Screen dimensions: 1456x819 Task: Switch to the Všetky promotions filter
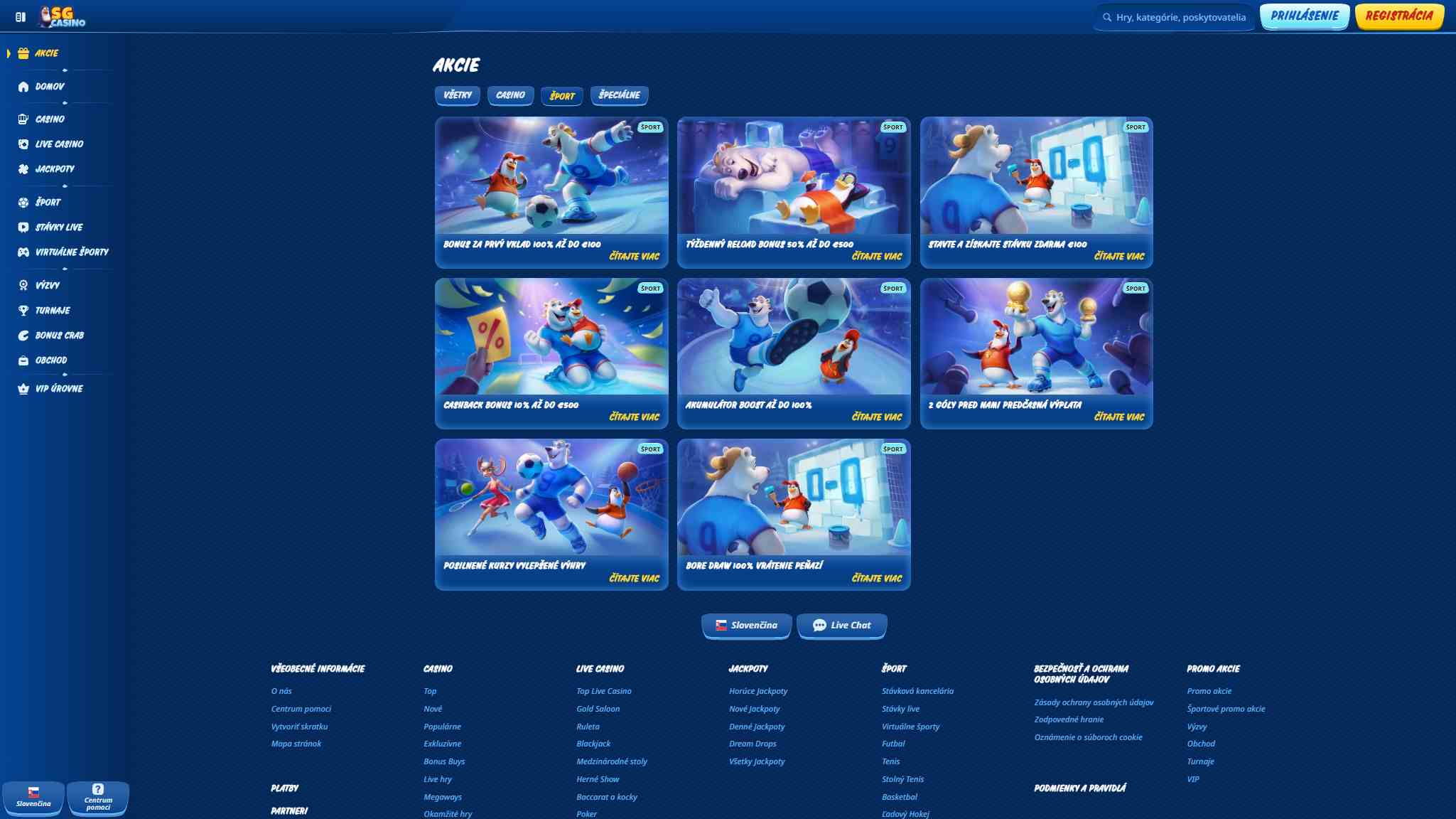tap(457, 95)
